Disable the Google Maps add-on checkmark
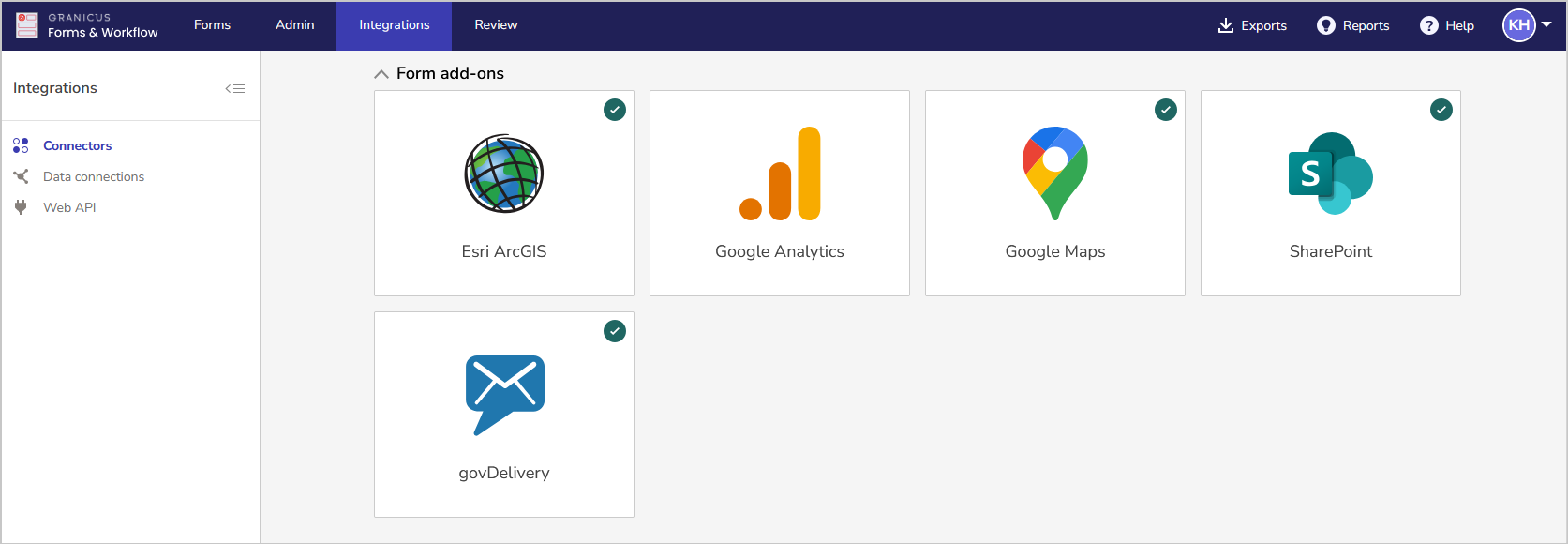Viewport: 1568px width, 544px height. click(1165, 110)
